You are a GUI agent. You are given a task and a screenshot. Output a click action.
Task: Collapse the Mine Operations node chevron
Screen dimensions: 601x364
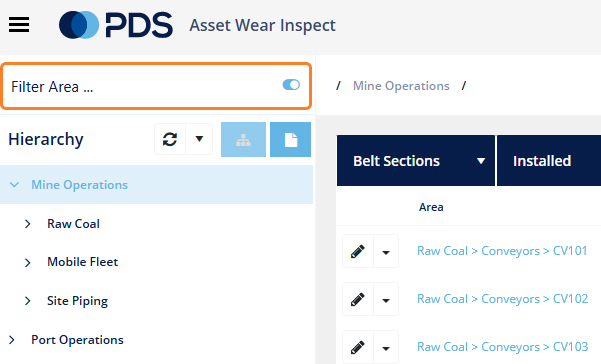(x=14, y=185)
